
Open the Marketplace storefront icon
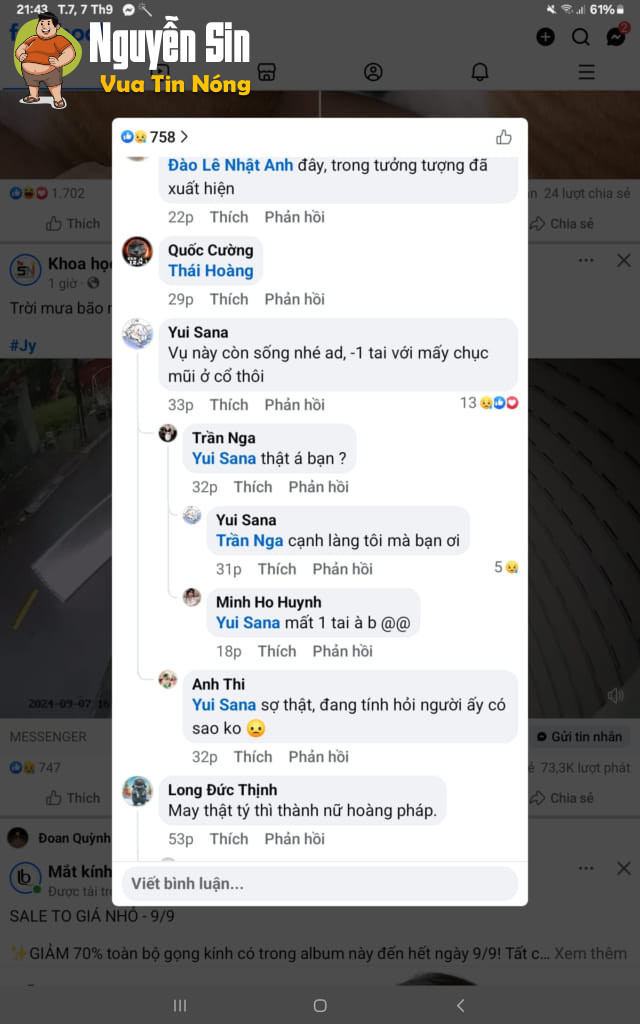pos(266,72)
